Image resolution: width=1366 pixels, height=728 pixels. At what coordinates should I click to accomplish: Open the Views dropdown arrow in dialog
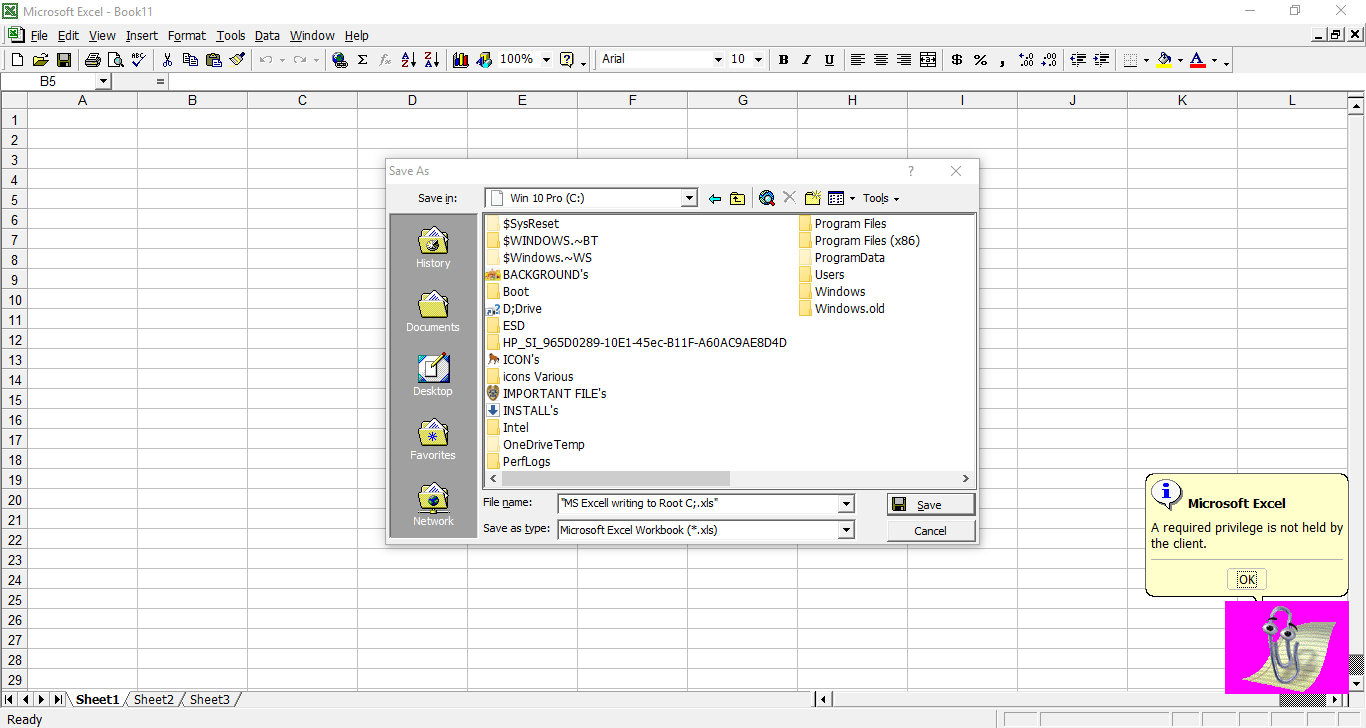[852, 198]
